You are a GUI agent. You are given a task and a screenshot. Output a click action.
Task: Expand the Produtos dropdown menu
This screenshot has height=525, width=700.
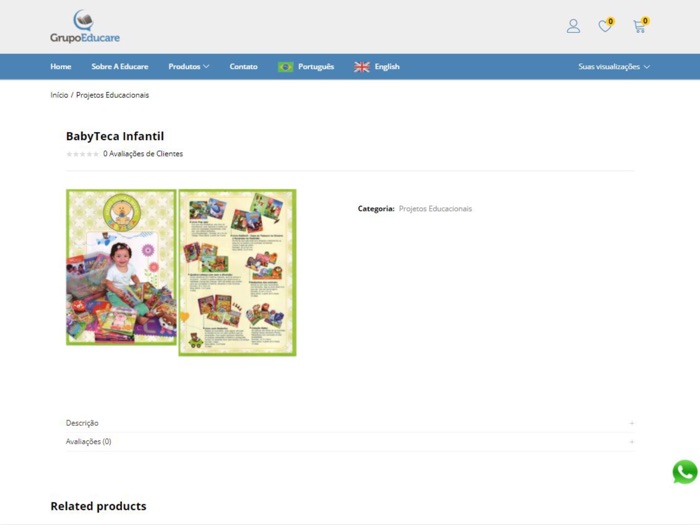pos(188,67)
